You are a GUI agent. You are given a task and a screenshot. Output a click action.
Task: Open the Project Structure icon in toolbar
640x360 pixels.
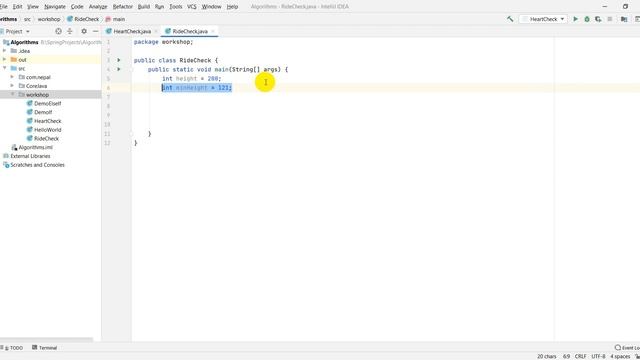(x=624, y=19)
